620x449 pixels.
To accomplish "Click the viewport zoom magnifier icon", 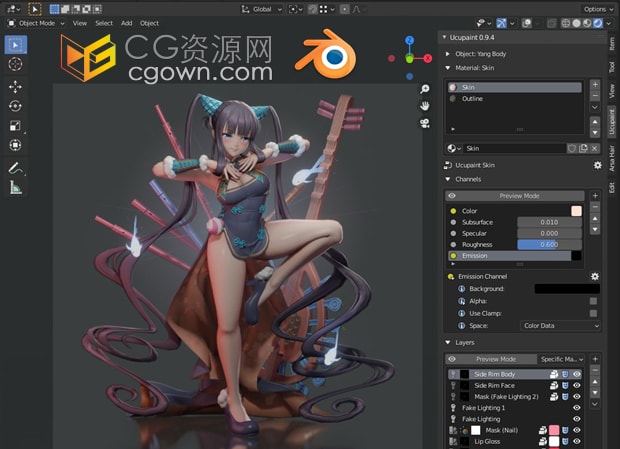I will 425,89.
